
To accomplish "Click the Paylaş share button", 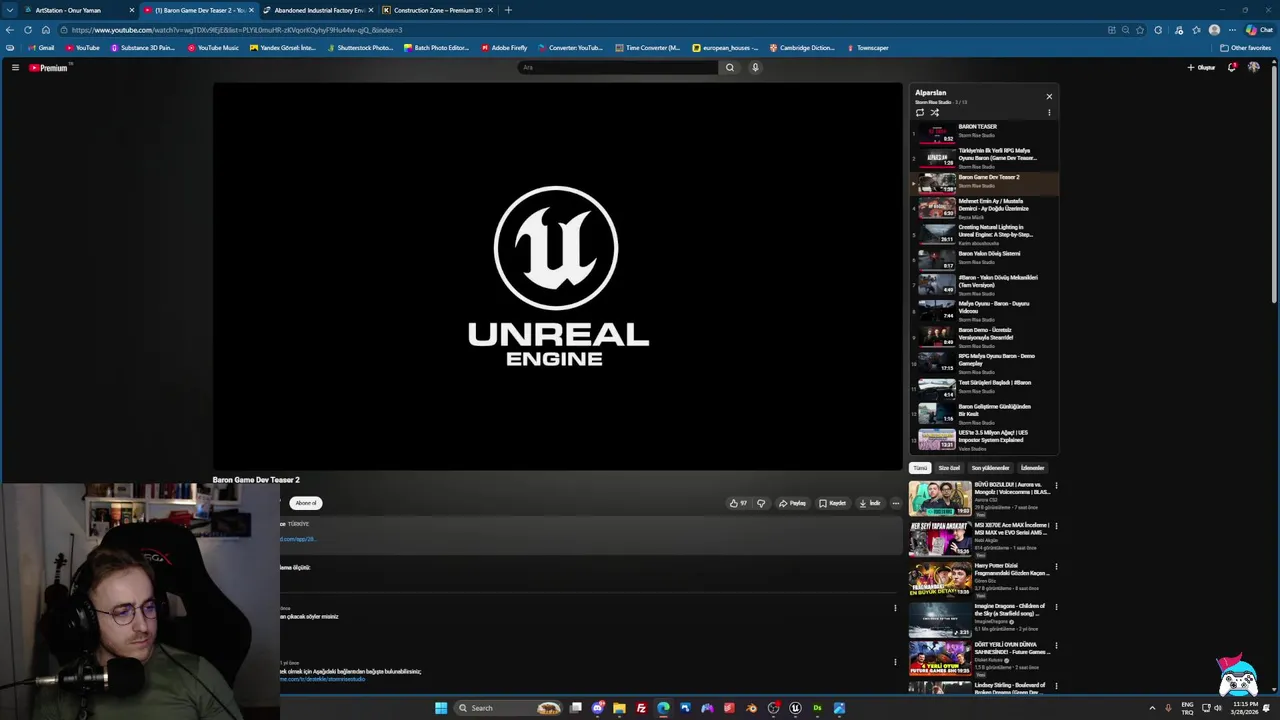I will (x=793, y=503).
